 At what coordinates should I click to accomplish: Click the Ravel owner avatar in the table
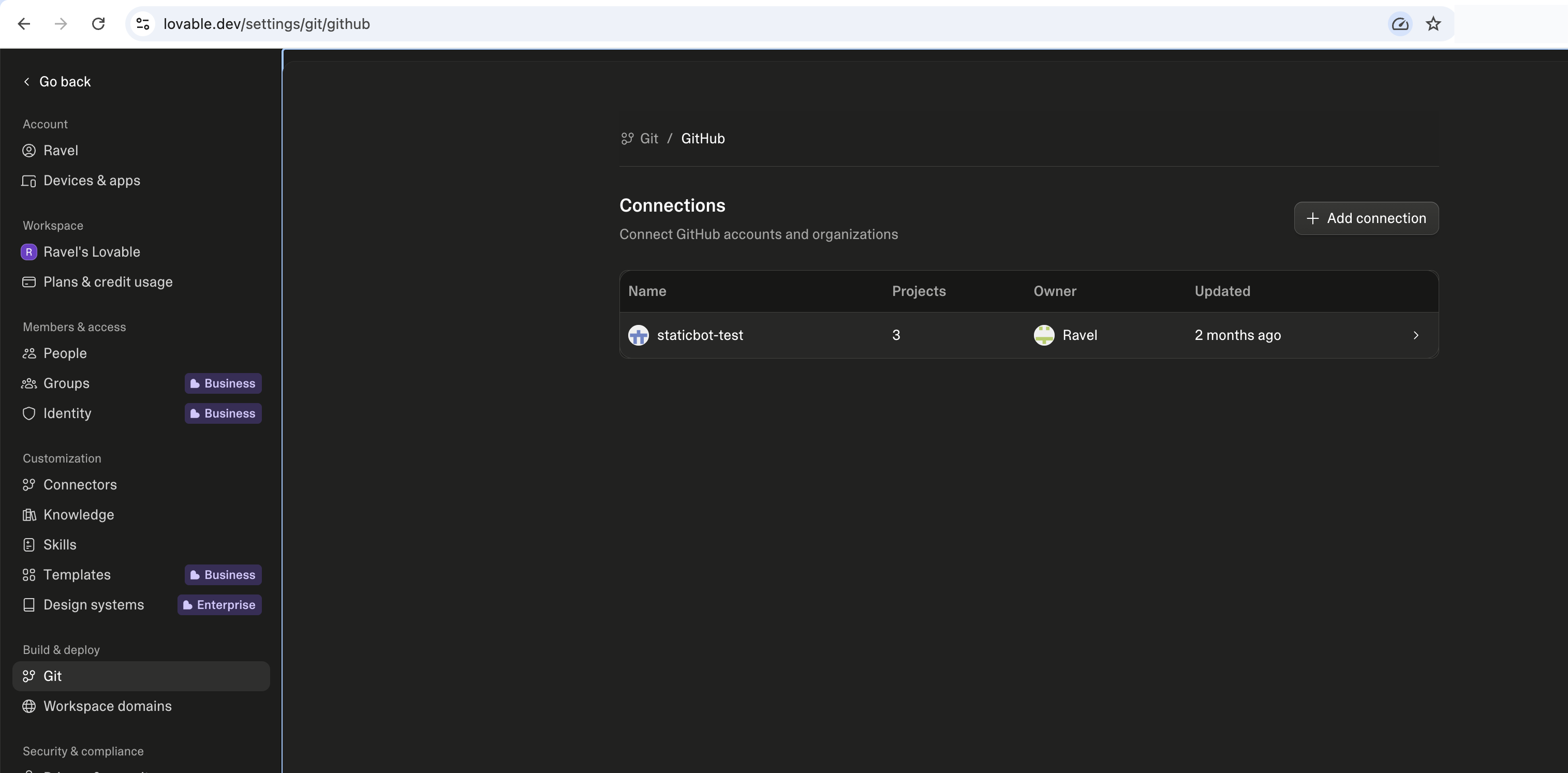(x=1044, y=335)
